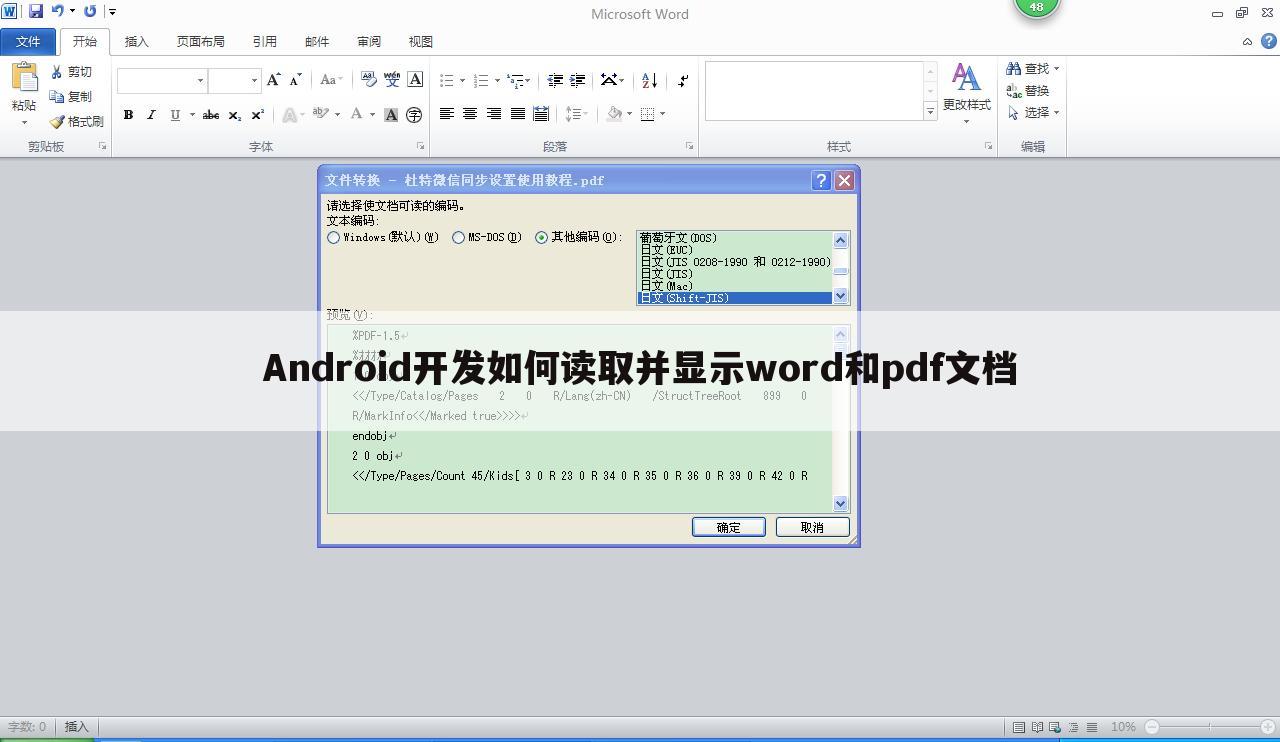The height and width of the screenshot is (742, 1280).
Task: Switch to the 邮件 (Mailings) tab
Action: pos(317,41)
